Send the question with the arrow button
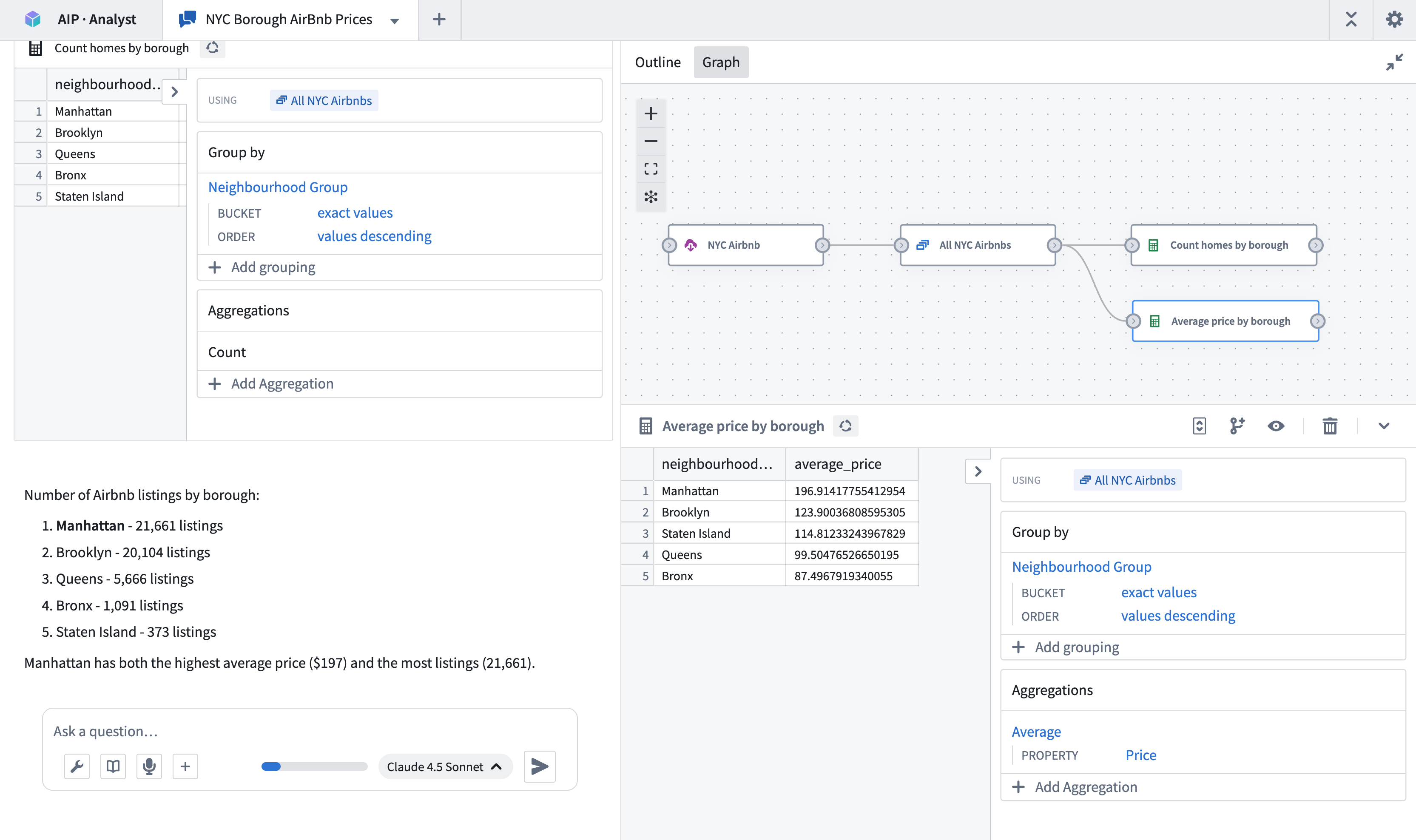 point(539,766)
